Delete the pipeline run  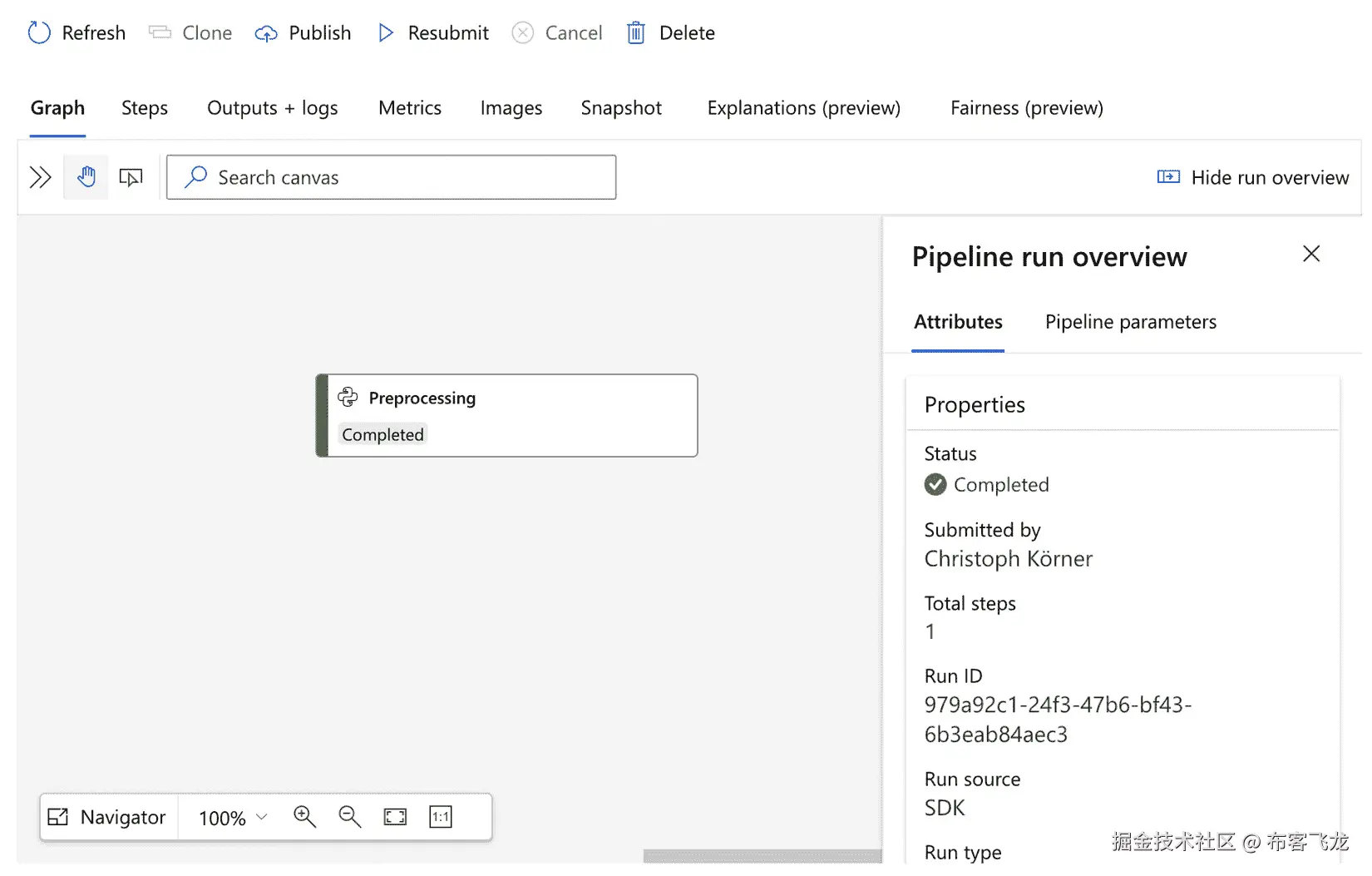coord(669,32)
